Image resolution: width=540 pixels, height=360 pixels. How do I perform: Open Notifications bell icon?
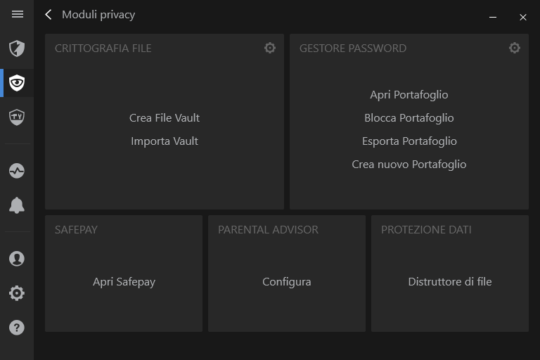pos(17,205)
